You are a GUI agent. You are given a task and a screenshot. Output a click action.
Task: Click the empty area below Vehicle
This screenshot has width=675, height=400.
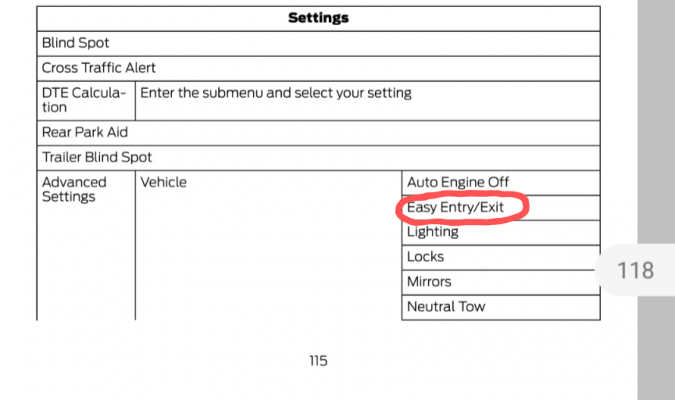click(x=268, y=258)
